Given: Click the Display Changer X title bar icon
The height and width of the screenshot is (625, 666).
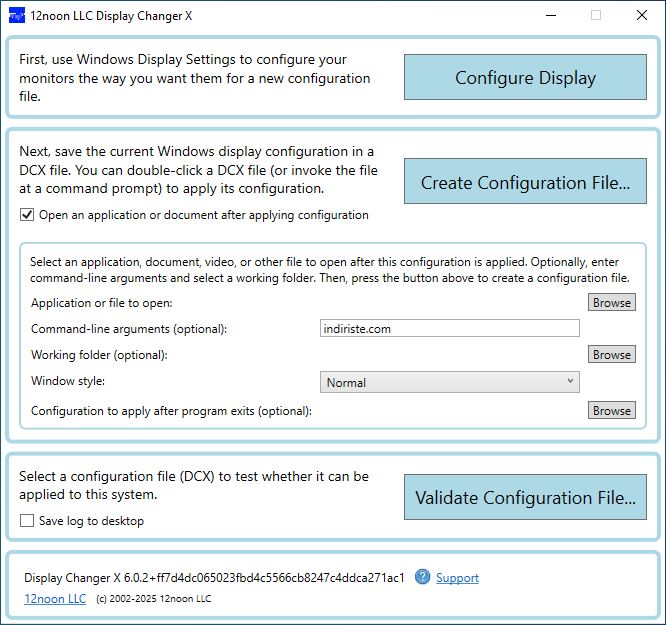Looking at the screenshot, I should [x=17, y=16].
